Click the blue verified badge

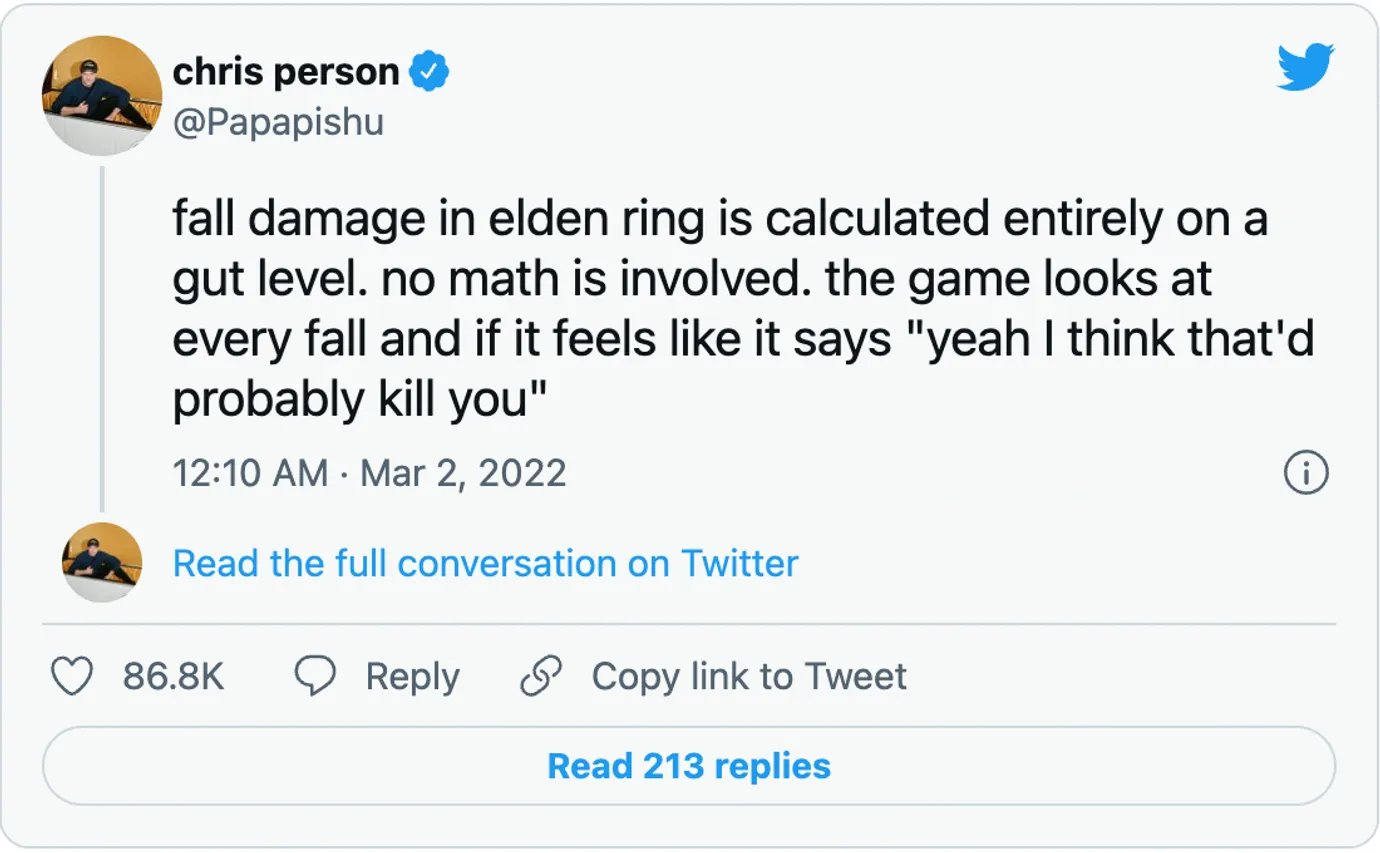click(429, 72)
